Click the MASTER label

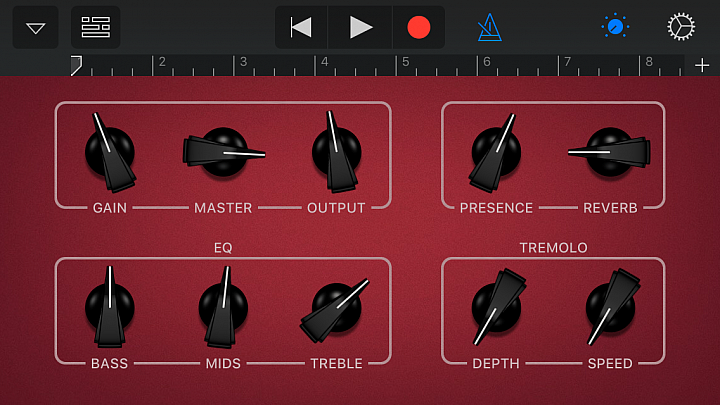click(x=223, y=208)
